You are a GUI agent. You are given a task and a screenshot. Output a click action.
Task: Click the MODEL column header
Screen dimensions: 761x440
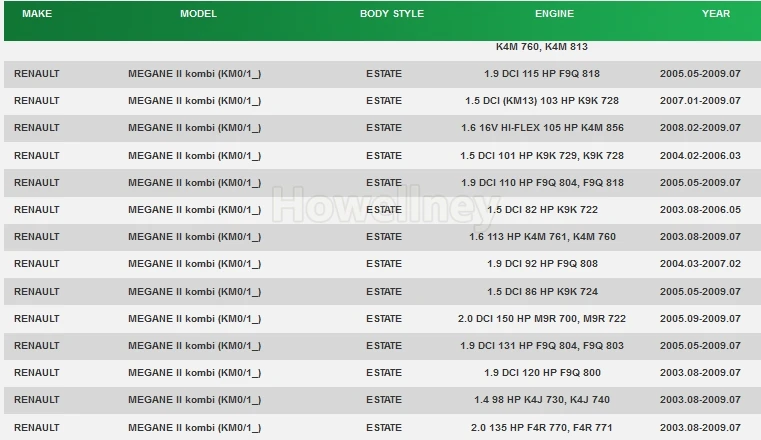coord(199,14)
